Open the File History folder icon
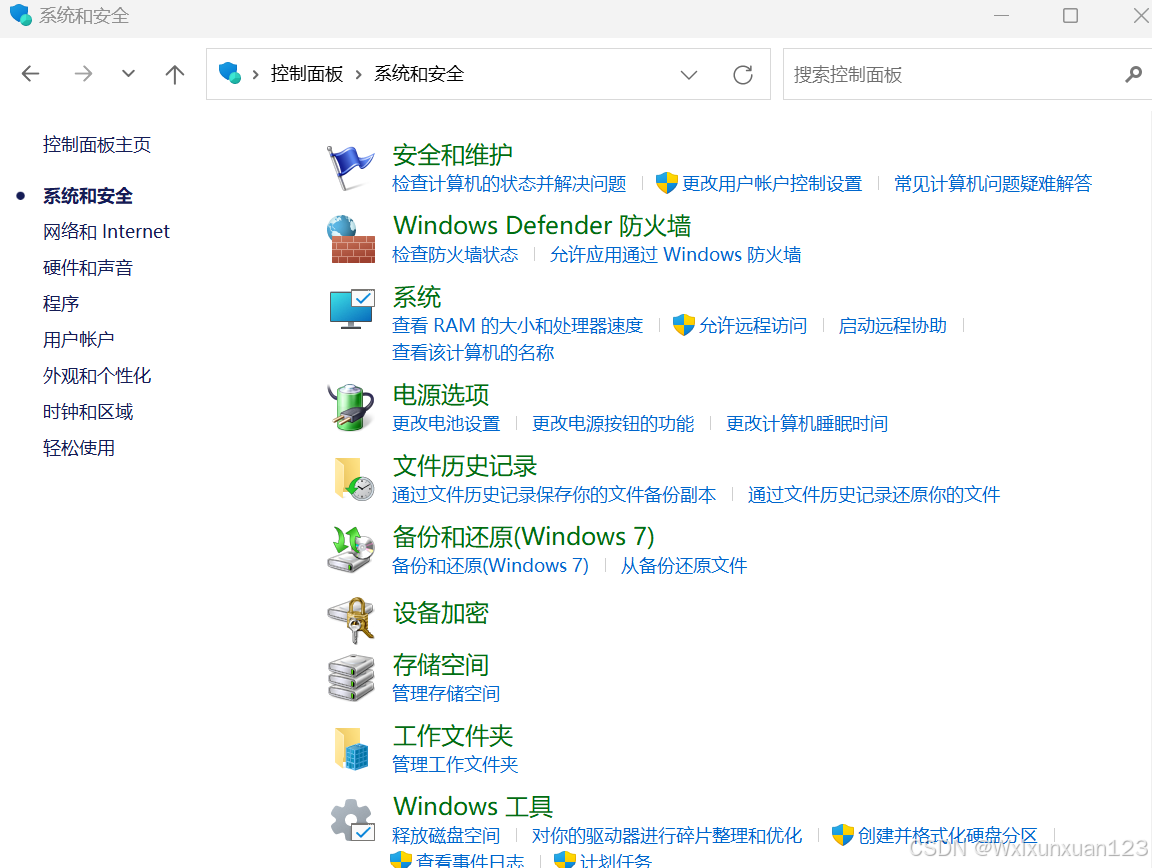1152x868 pixels. 353,478
